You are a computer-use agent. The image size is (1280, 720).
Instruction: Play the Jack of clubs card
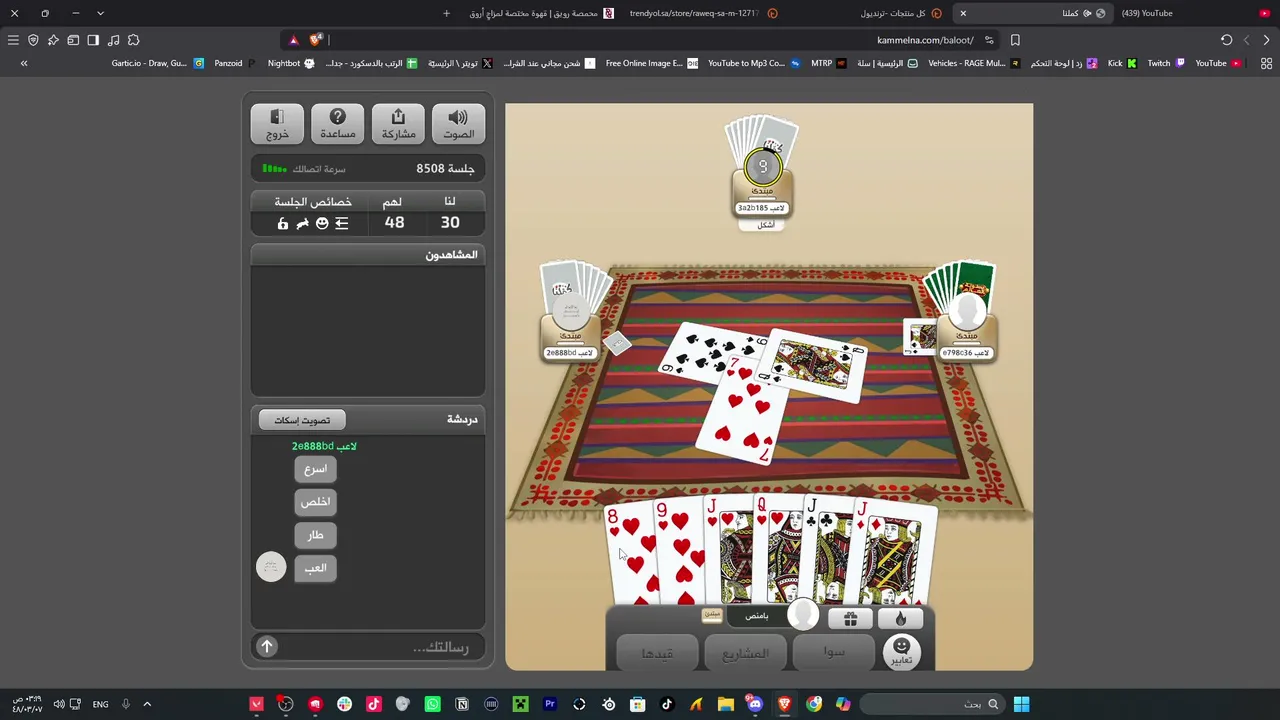(x=830, y=551)
